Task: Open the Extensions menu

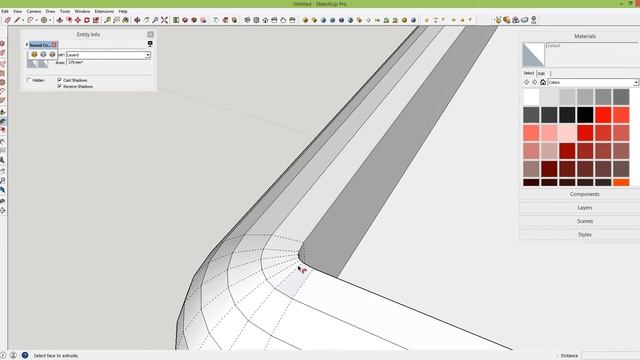Action: coord(104,11)
